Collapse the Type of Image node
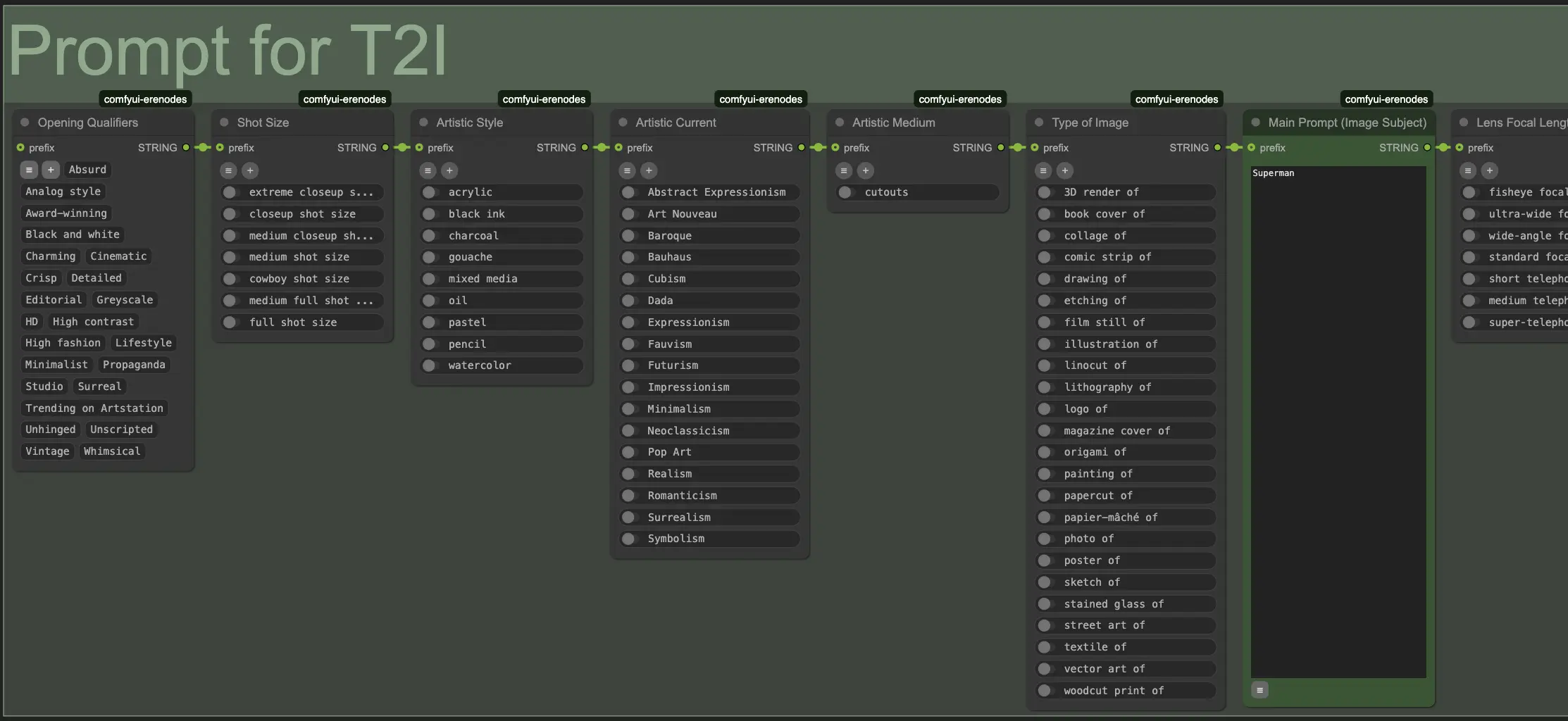 coord(1039,123)
